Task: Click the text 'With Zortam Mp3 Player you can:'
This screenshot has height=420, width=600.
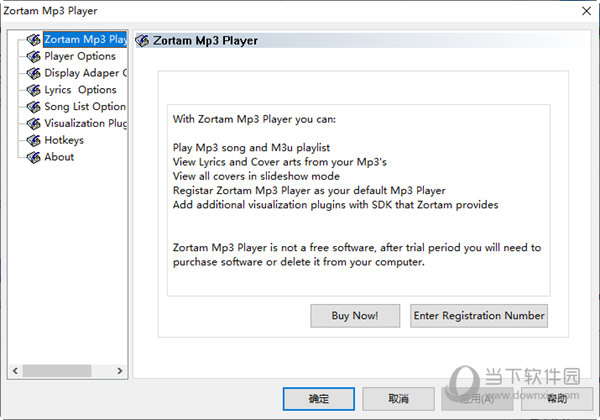Action: (x=254, y=119)
